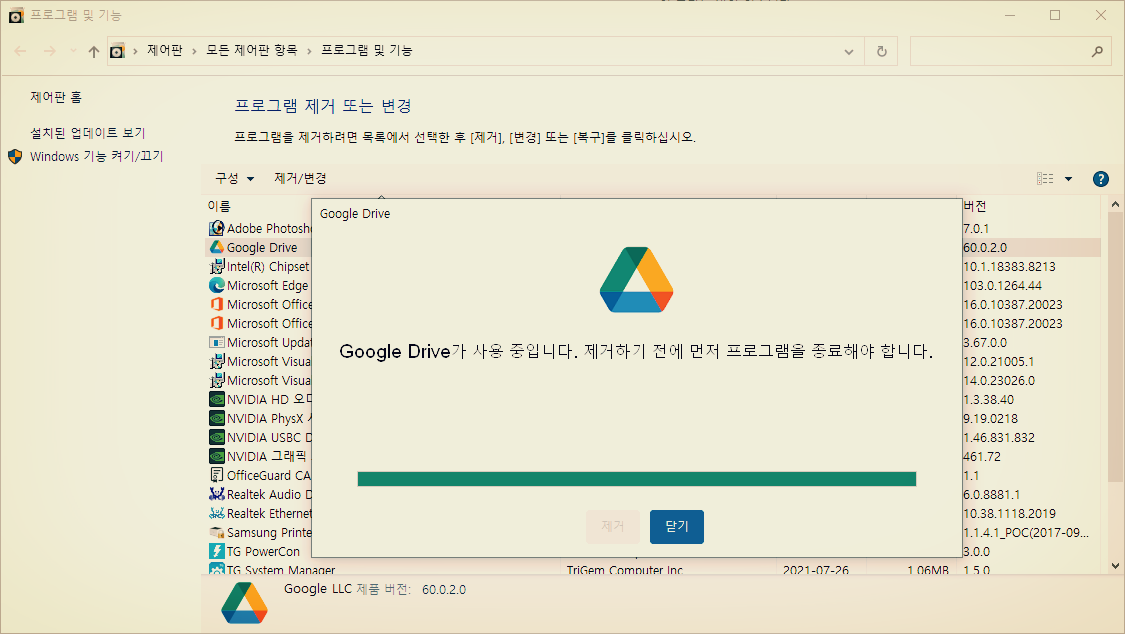
Task: Click the NVIDIA PhysX icon
Action: pyautogui.click(x=216, y=418)
